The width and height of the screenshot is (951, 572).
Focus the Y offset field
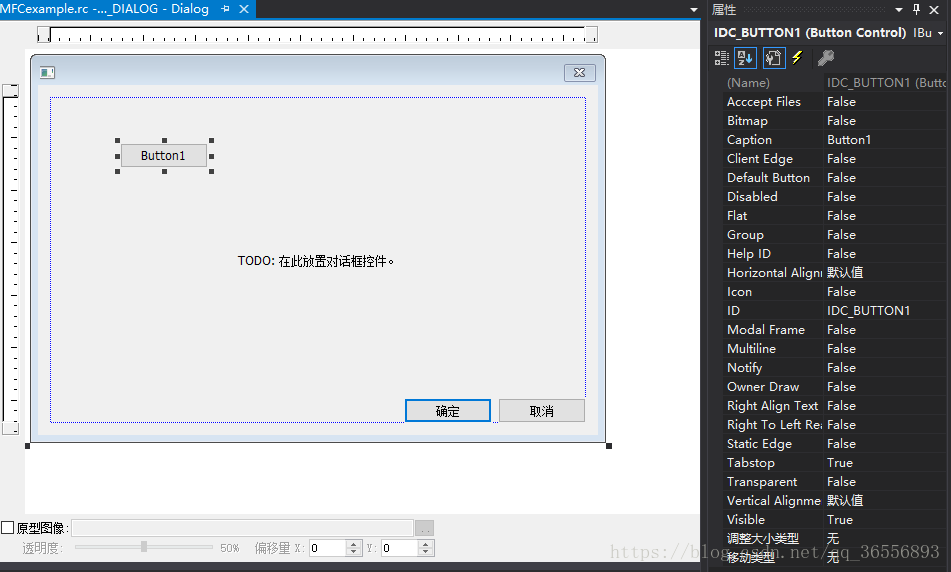tap(399, 548)
